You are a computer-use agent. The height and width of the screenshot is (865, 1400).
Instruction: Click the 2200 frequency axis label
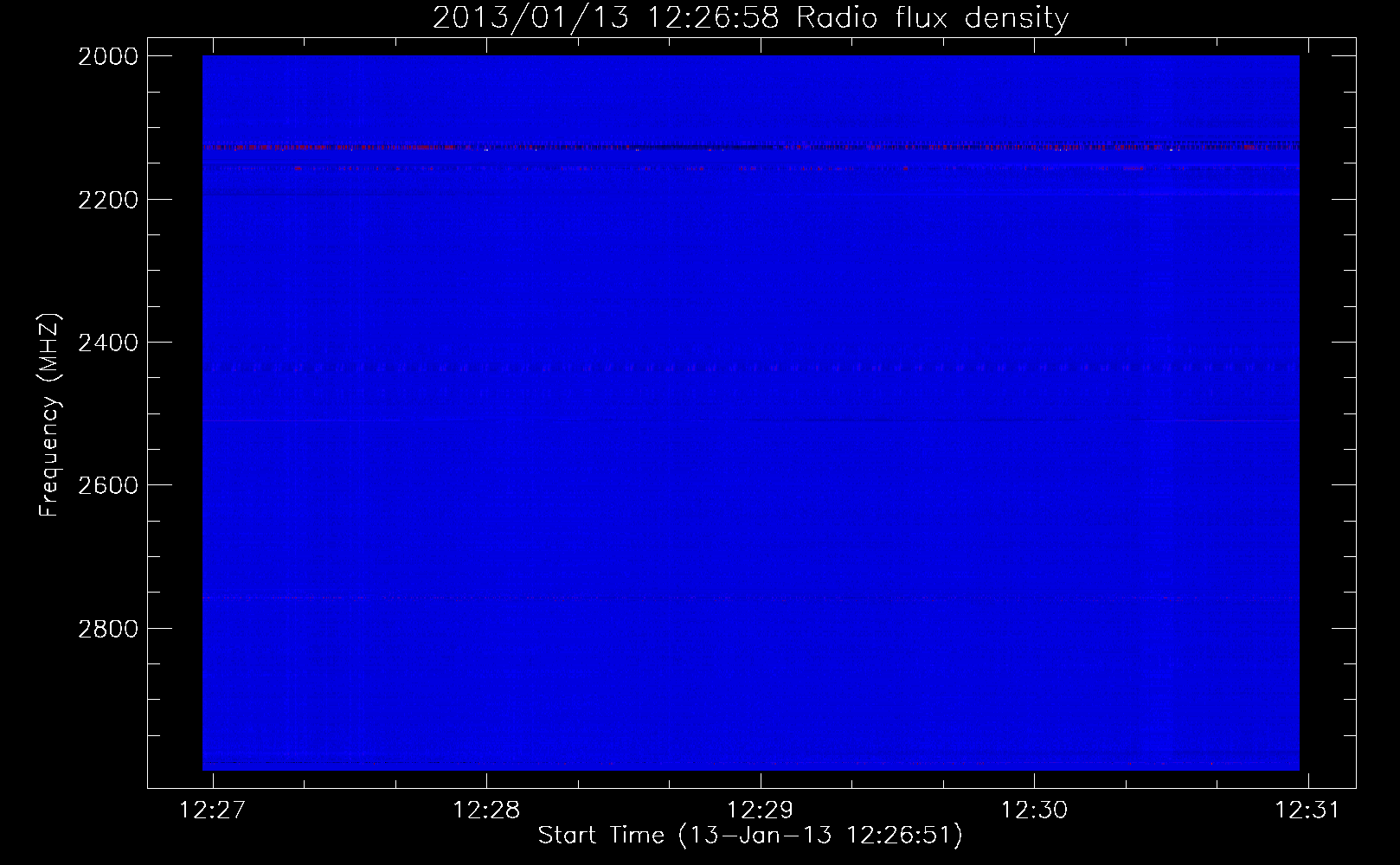coord(108,200)
